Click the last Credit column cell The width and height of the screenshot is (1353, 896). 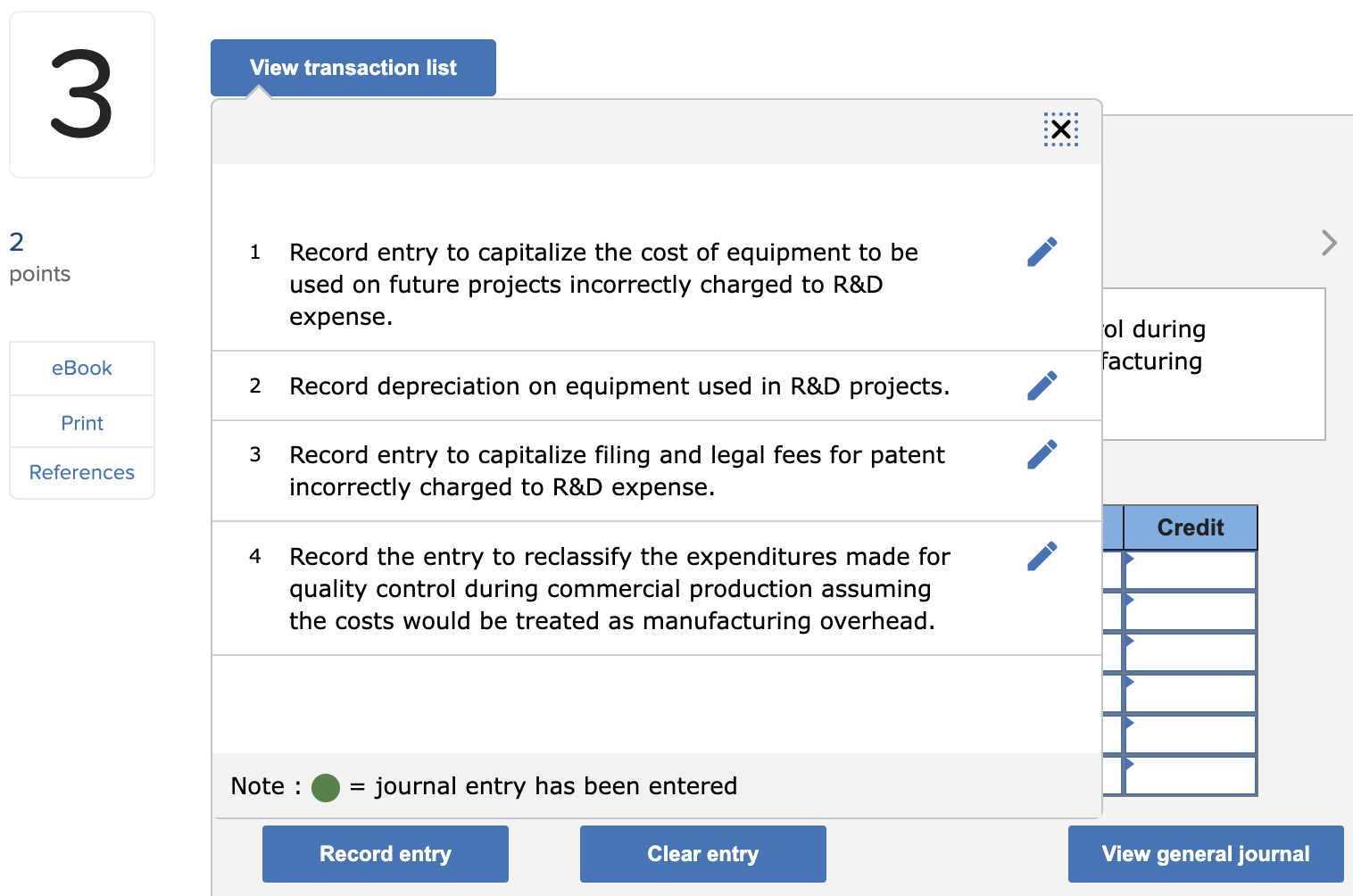coord(1191,776)
